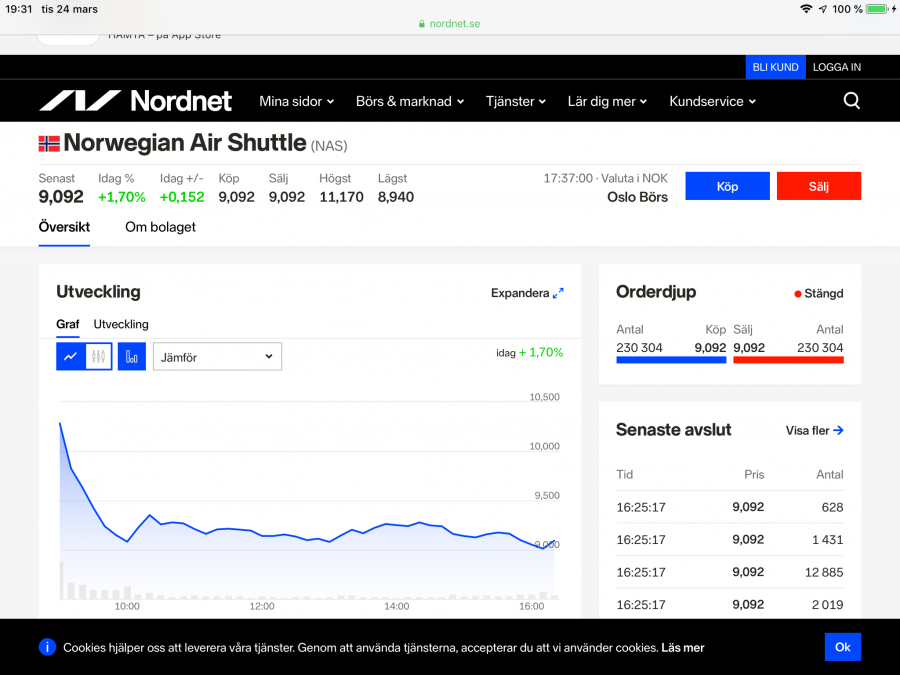Click the padlock icon in address bar
The height and width of the screenshot is (675, 900).
pos(423,24)
